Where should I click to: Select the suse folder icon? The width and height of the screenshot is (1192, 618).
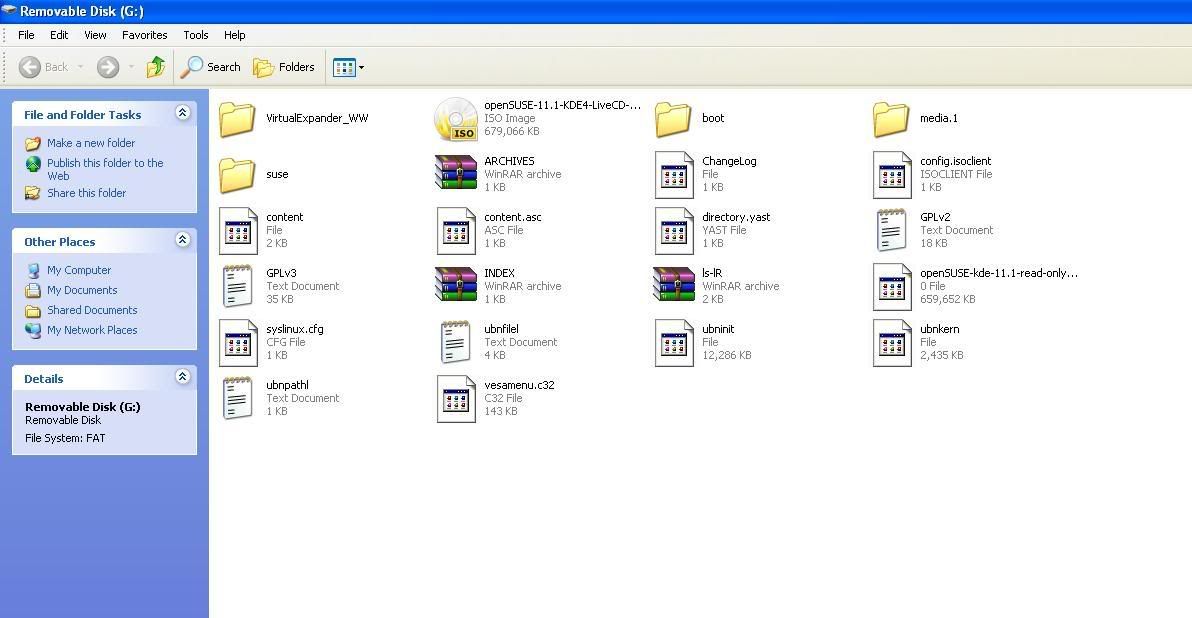(237, 176)
